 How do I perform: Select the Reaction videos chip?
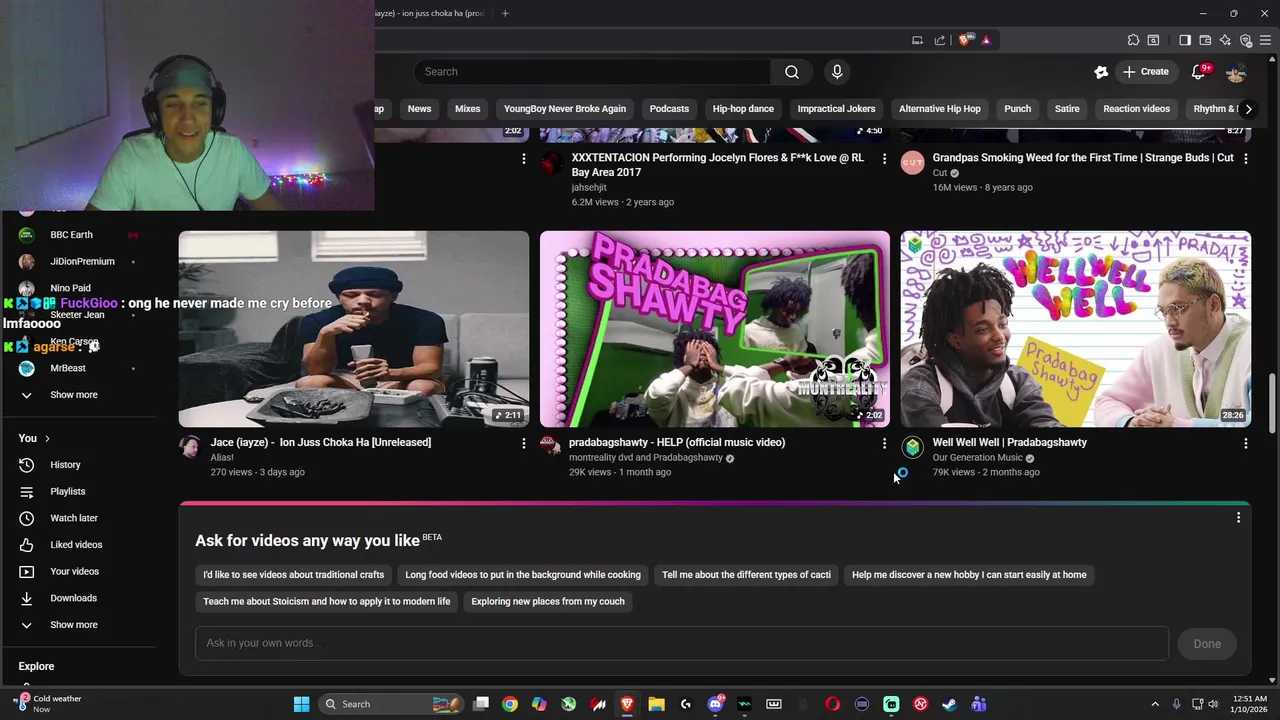1136,109
